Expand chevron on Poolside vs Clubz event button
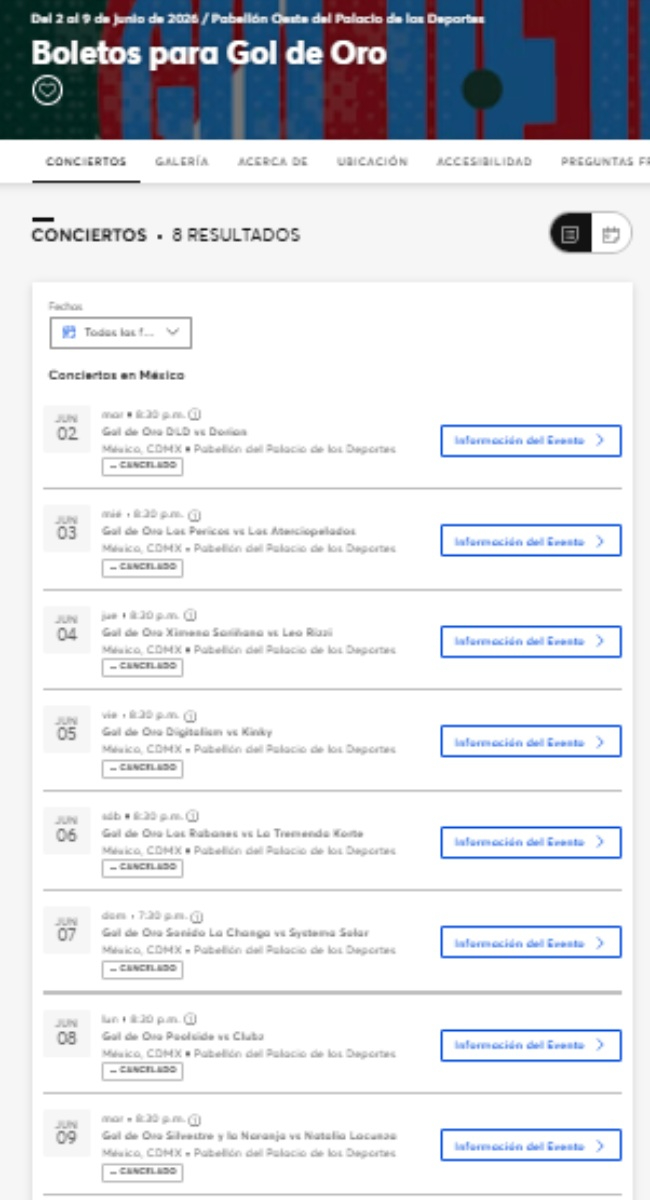This screenshot has height=1200, width=650. coord(600,1045)
